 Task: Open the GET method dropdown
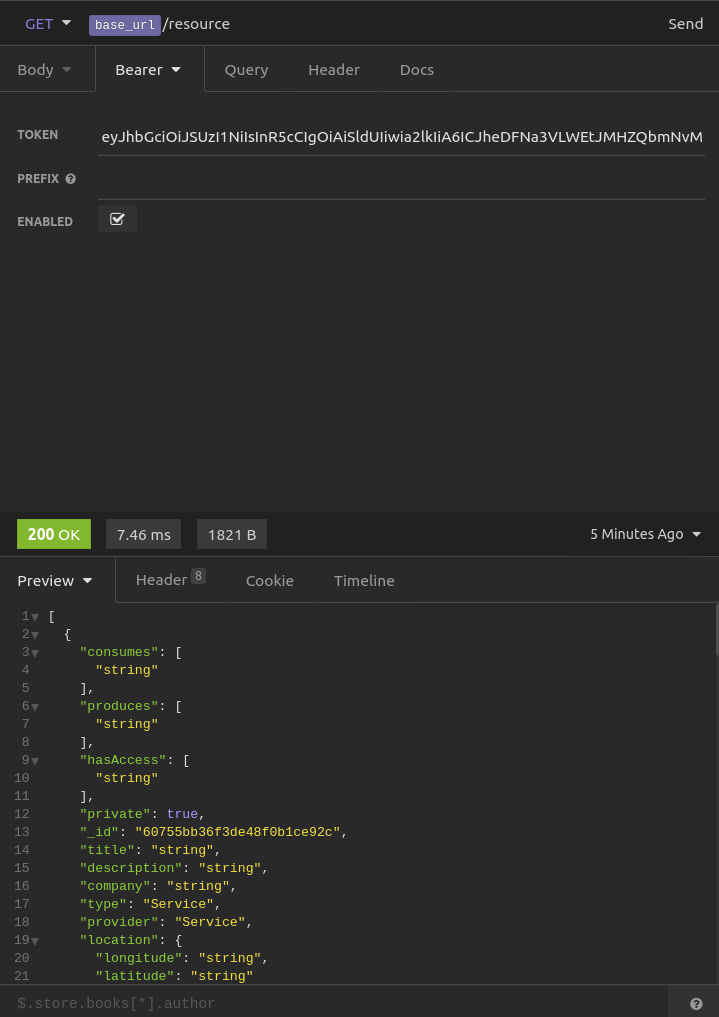tap(48, 24)
